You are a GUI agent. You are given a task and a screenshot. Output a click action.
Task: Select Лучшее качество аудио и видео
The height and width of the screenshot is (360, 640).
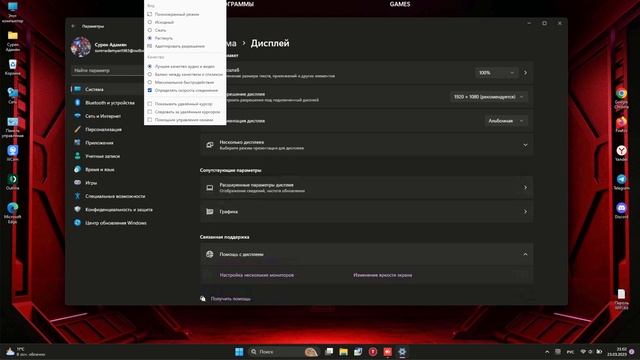(x=181, y=66)
